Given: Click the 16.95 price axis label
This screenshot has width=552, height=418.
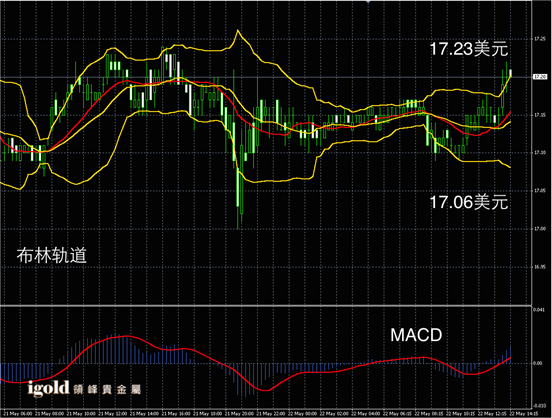Looking at the screenshot, I should [x=540, y=267].
